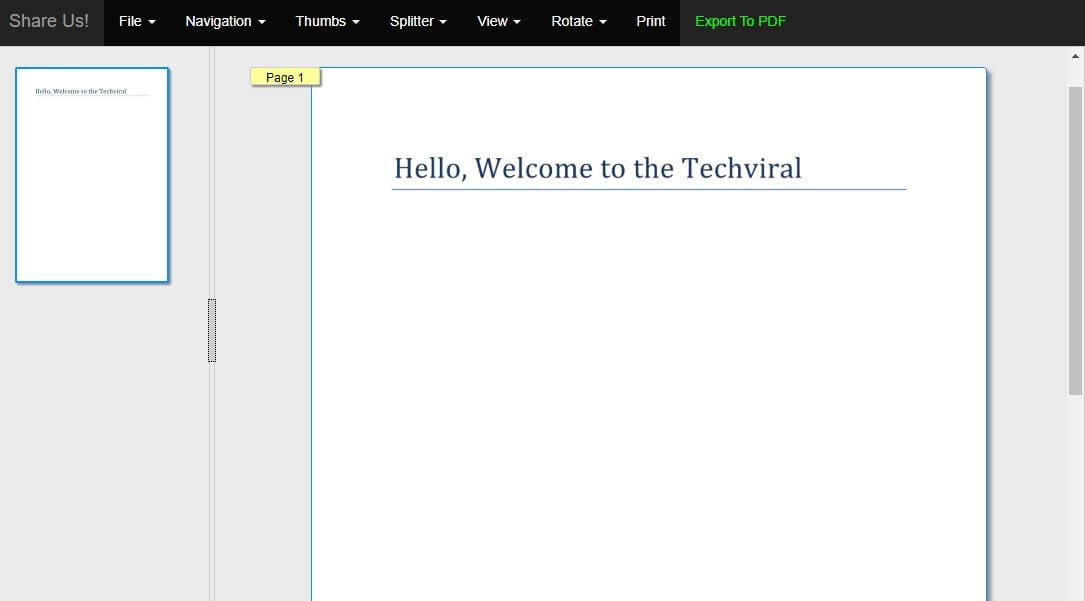1085x601 pixels.
Task: Open the Rotate dropdown menu
Action: [578, 21]
